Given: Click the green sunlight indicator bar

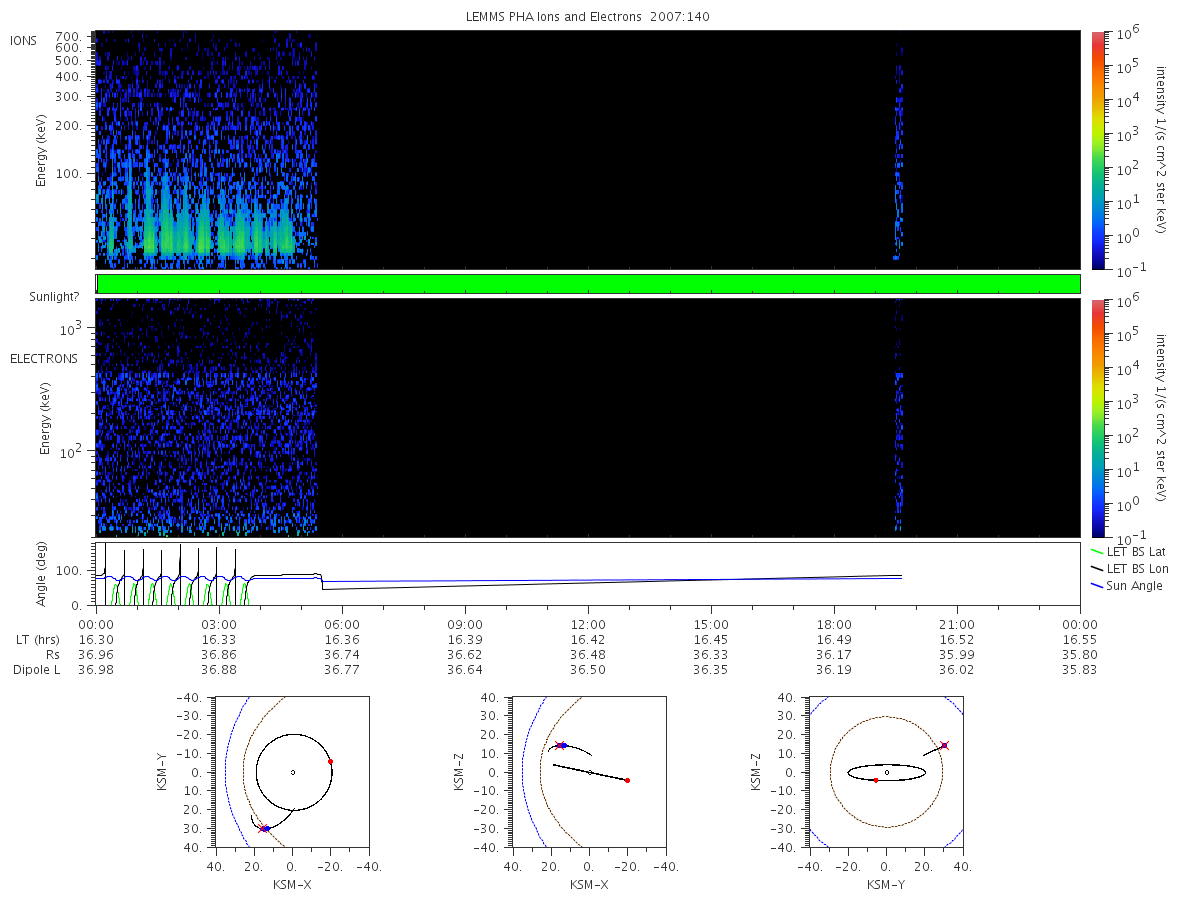Looking at the screenshot, I should 588,284.
